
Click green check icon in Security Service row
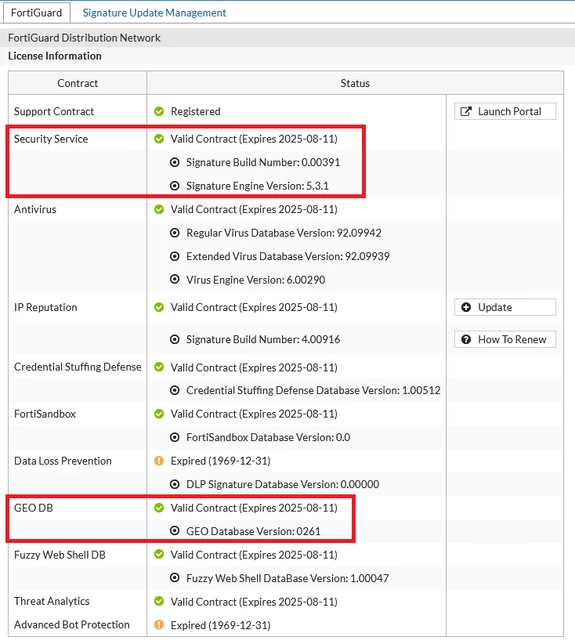point(159,139)
